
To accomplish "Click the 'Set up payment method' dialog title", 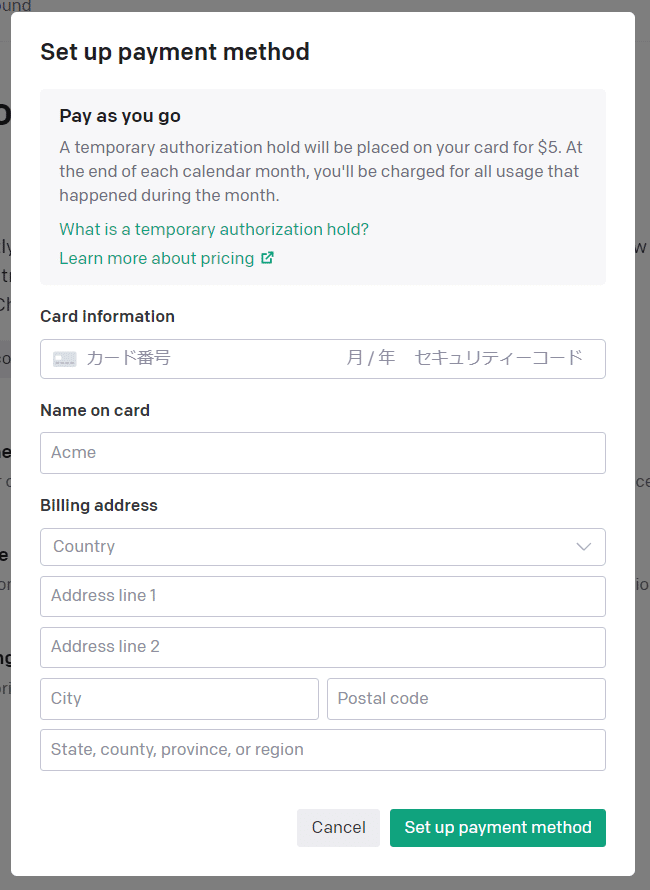I will (175, 52).
